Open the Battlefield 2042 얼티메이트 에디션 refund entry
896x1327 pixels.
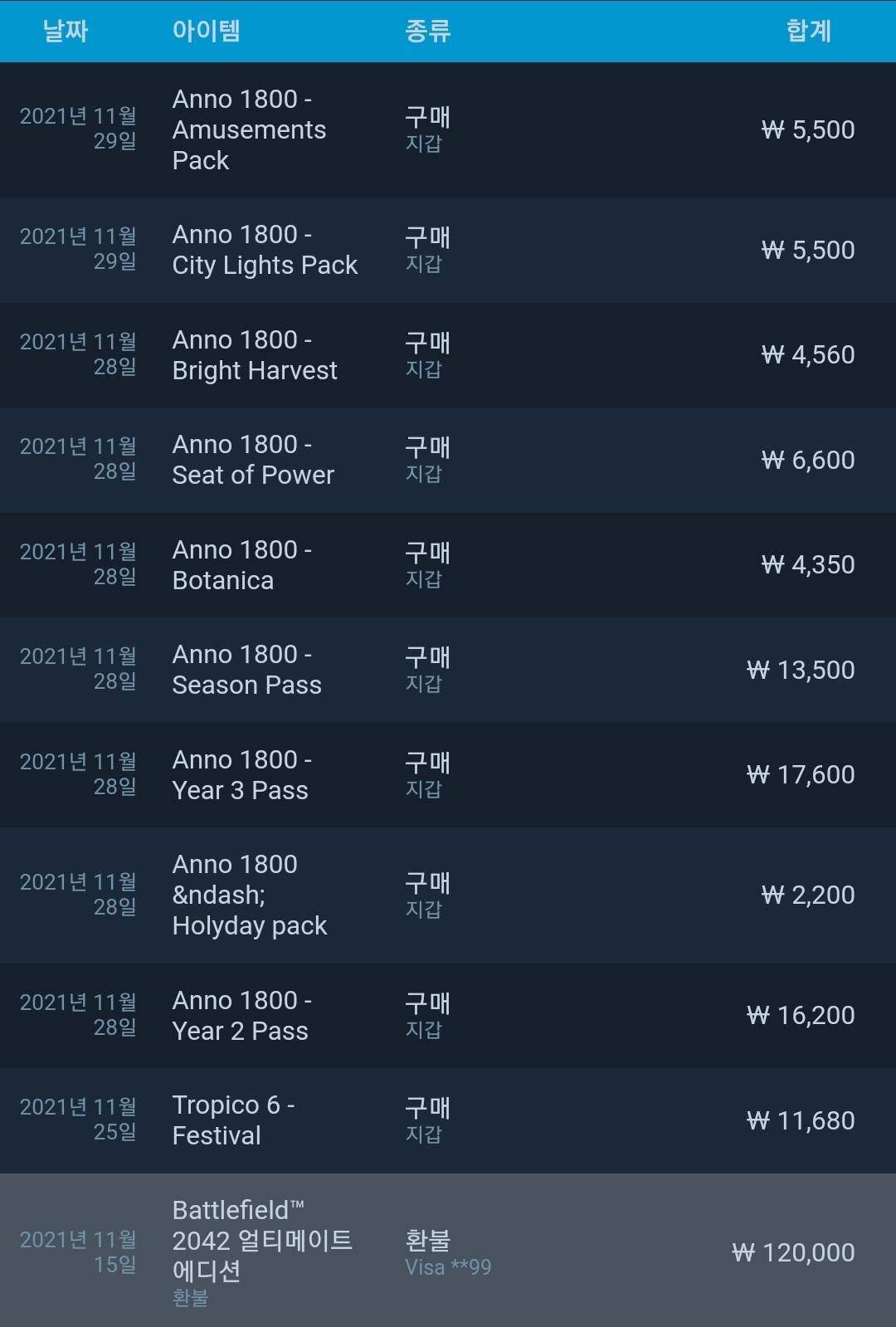(262, 1241)
